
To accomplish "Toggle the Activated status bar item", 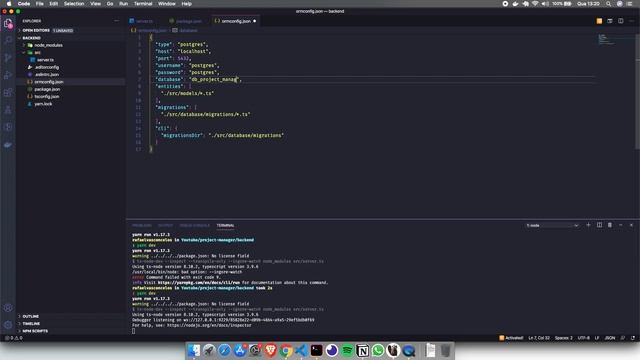I will pos(511,338).
